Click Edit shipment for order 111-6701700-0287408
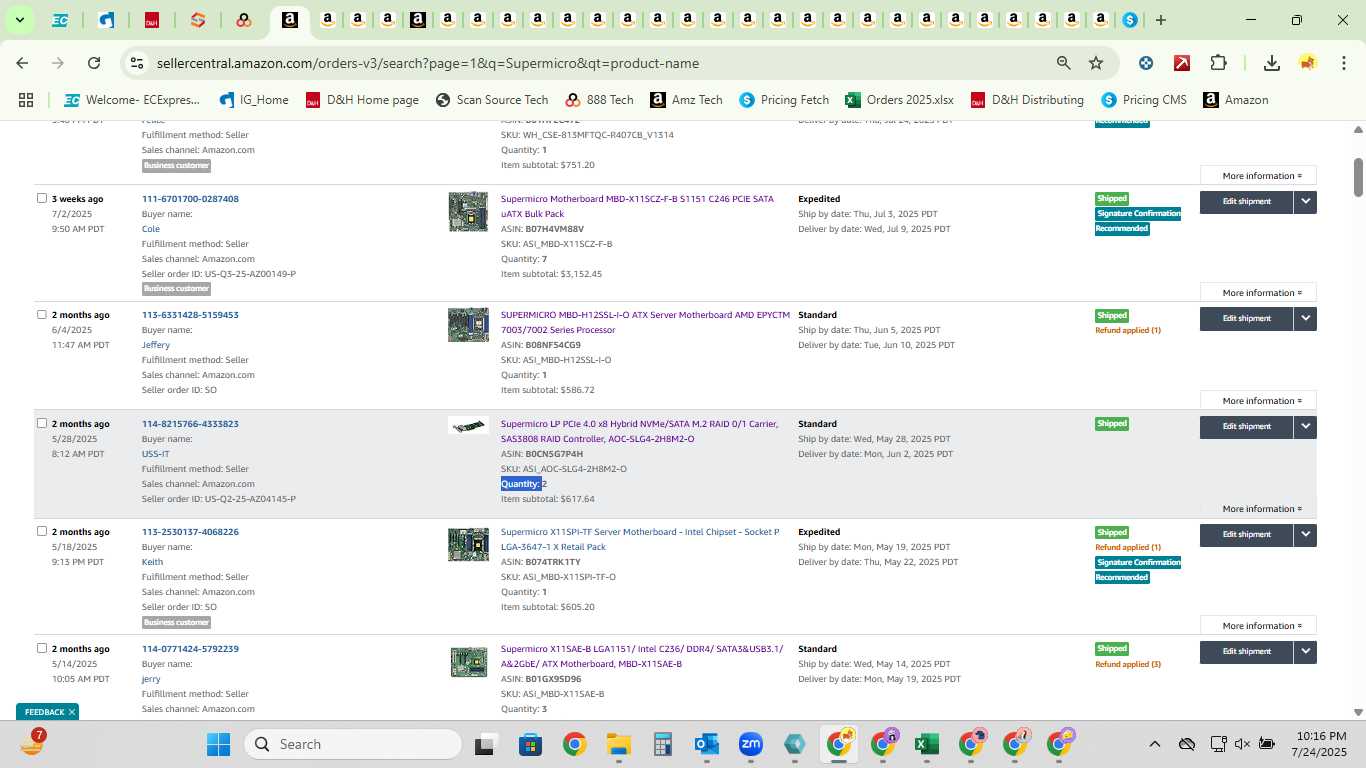This screenshot has width=1366, height=768. pos(1247,202)
